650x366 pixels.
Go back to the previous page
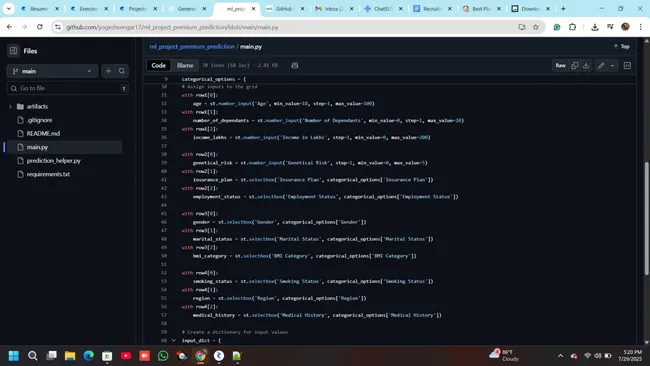(x=10, y=27)
